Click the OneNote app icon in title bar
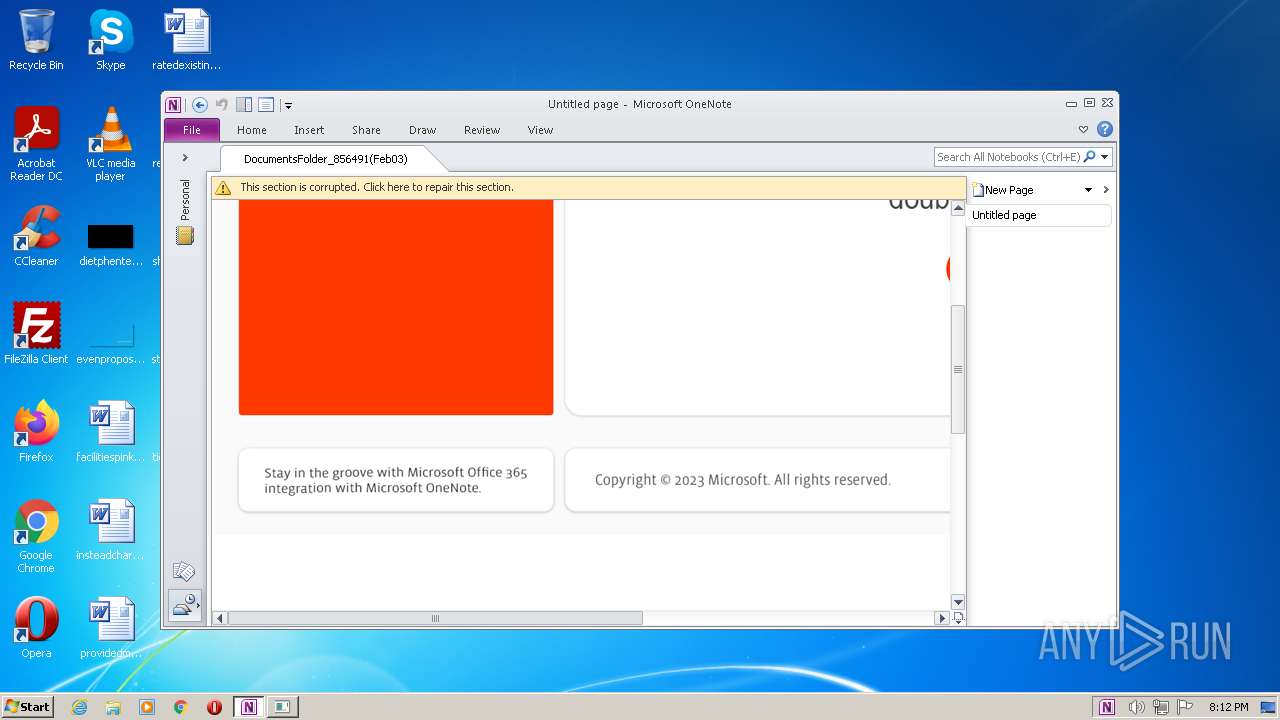This screenshot has width=1280, height=720. [173, 105]
